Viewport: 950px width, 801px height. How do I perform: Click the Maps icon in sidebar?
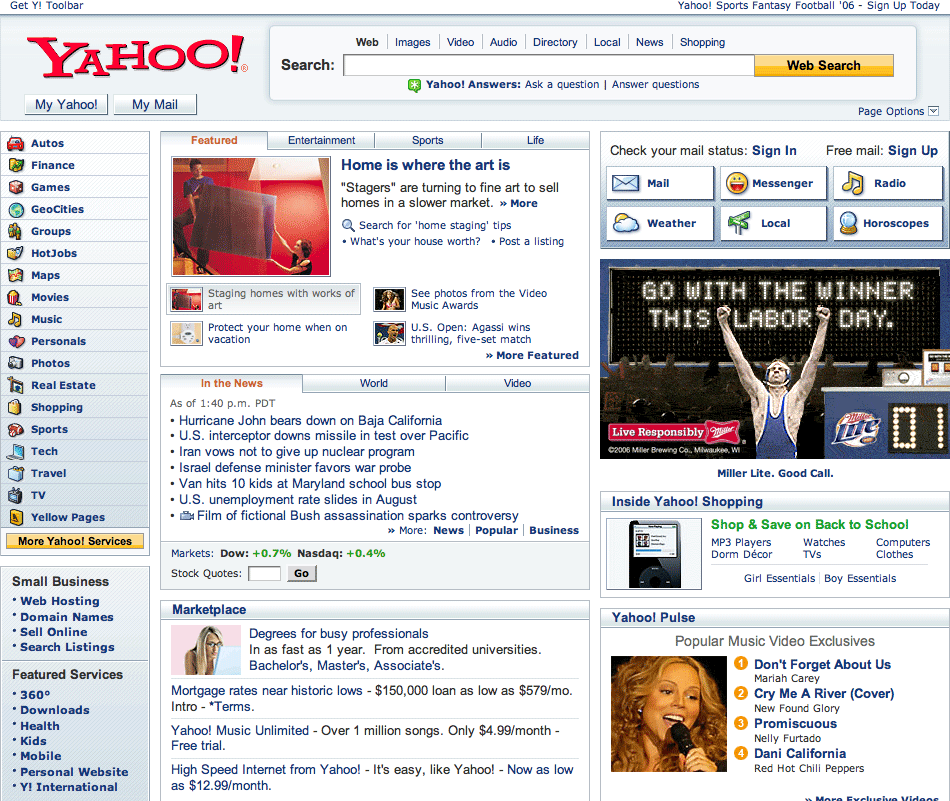pos(16,276)
